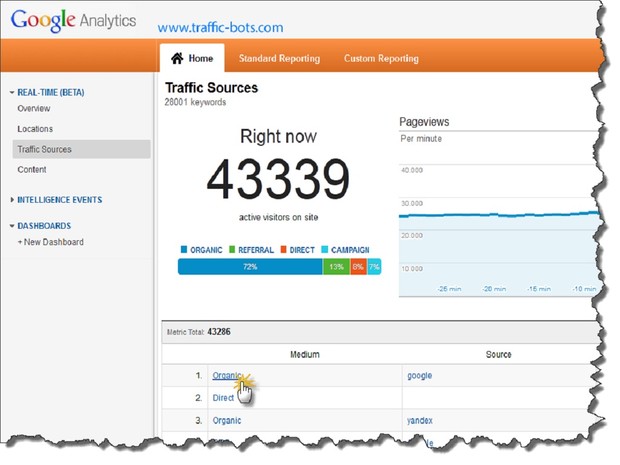Screen dimensions: 620x465
Task: Click the 7% campaign bar segment
Action: tap(374, 267)
